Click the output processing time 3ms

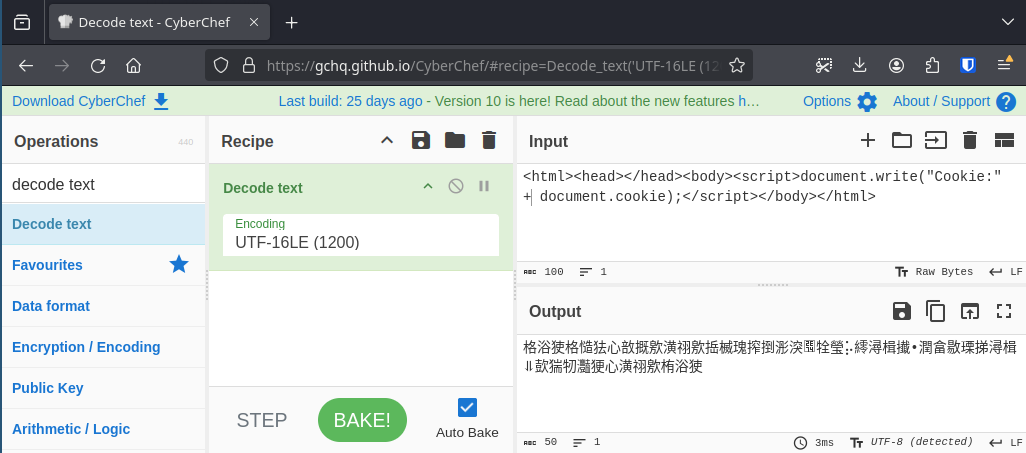point(814,443)
